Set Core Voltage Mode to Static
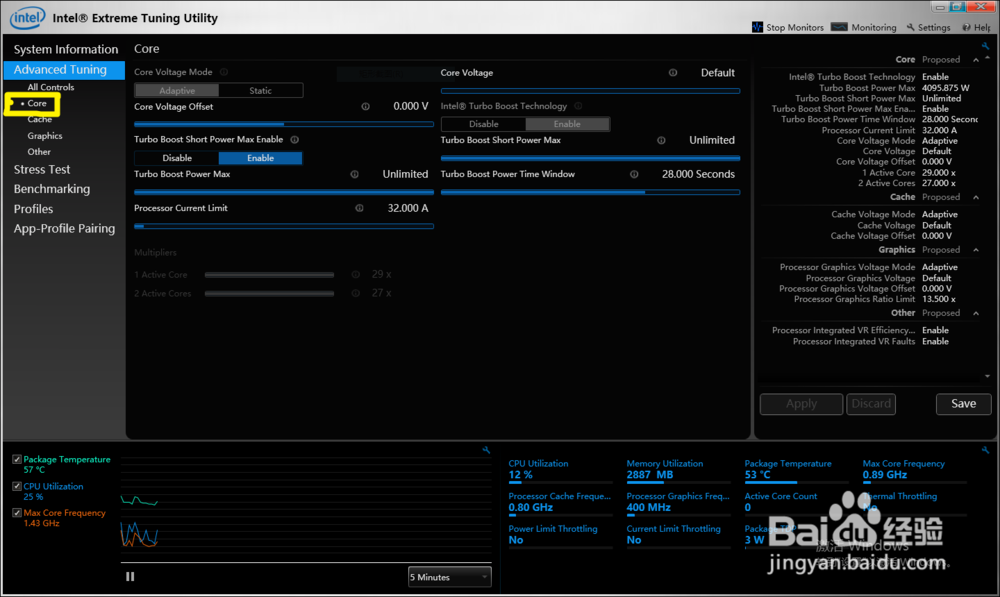 [x=260, y=91]
